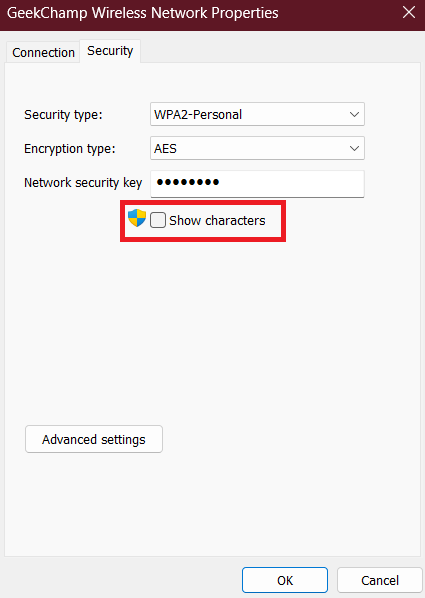Click the masked password dots
This screenshot has width=425, height=598.
[188, 182]
